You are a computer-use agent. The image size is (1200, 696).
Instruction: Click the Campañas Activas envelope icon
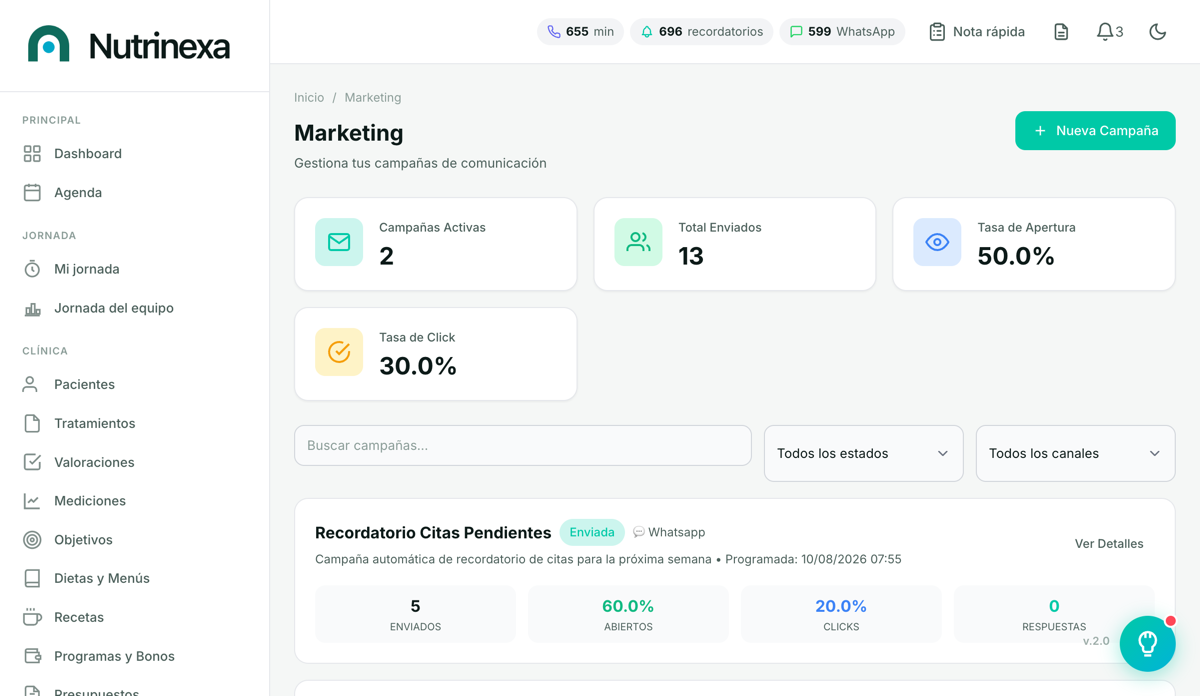tap(339, 242)
